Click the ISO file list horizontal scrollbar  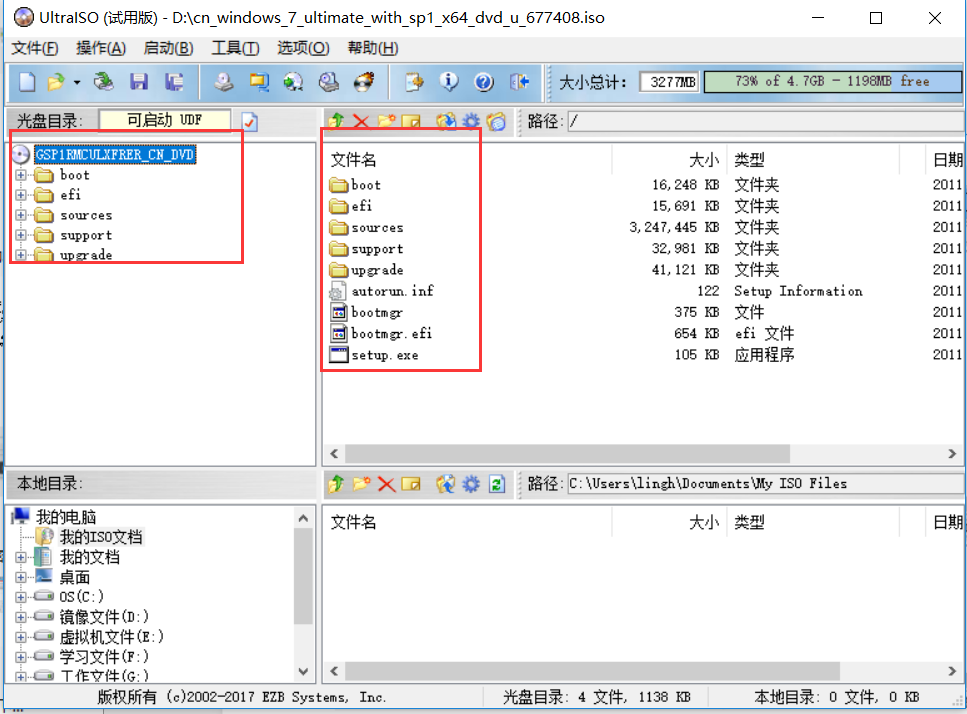[x=567, y=454]
